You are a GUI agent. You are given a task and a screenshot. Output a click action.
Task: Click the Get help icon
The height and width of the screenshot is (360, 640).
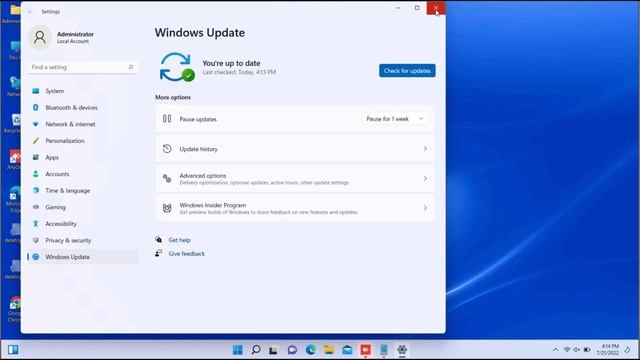click(159, 240)
